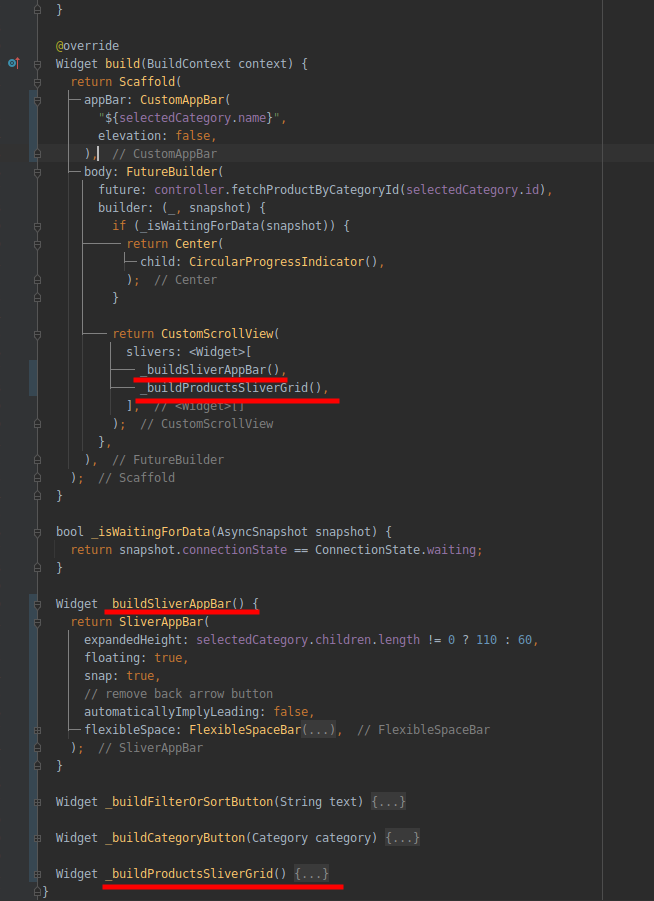Click the 'controller' identifier
Screen dimensions: 654x901
tap(189, 190)
